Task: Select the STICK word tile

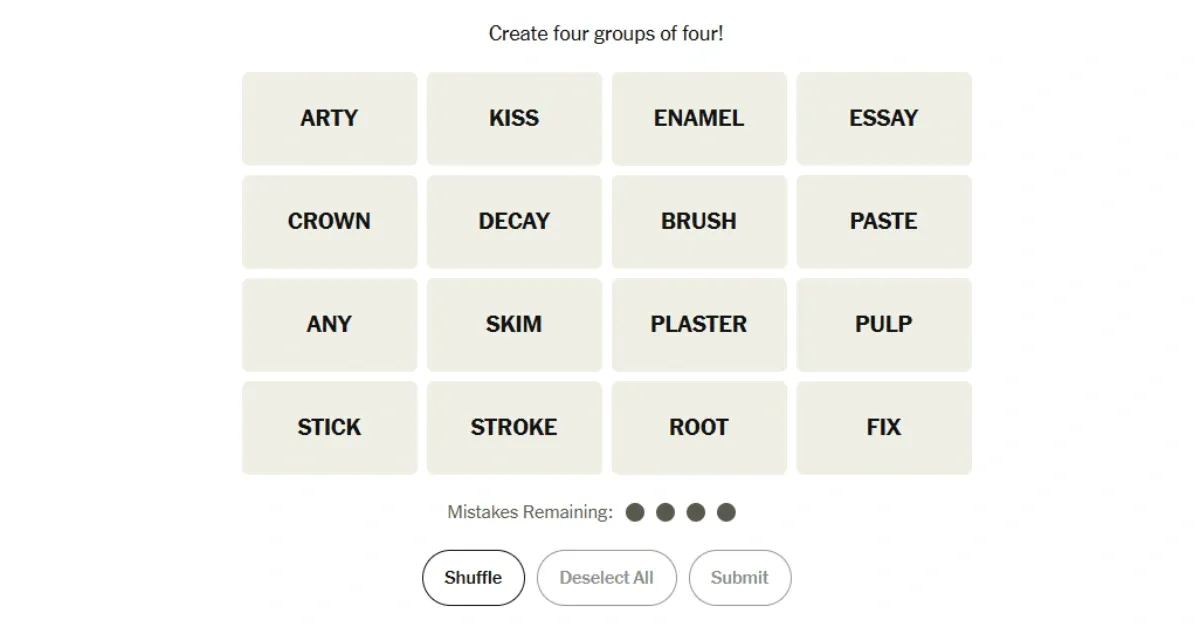Action: point(329,427)
